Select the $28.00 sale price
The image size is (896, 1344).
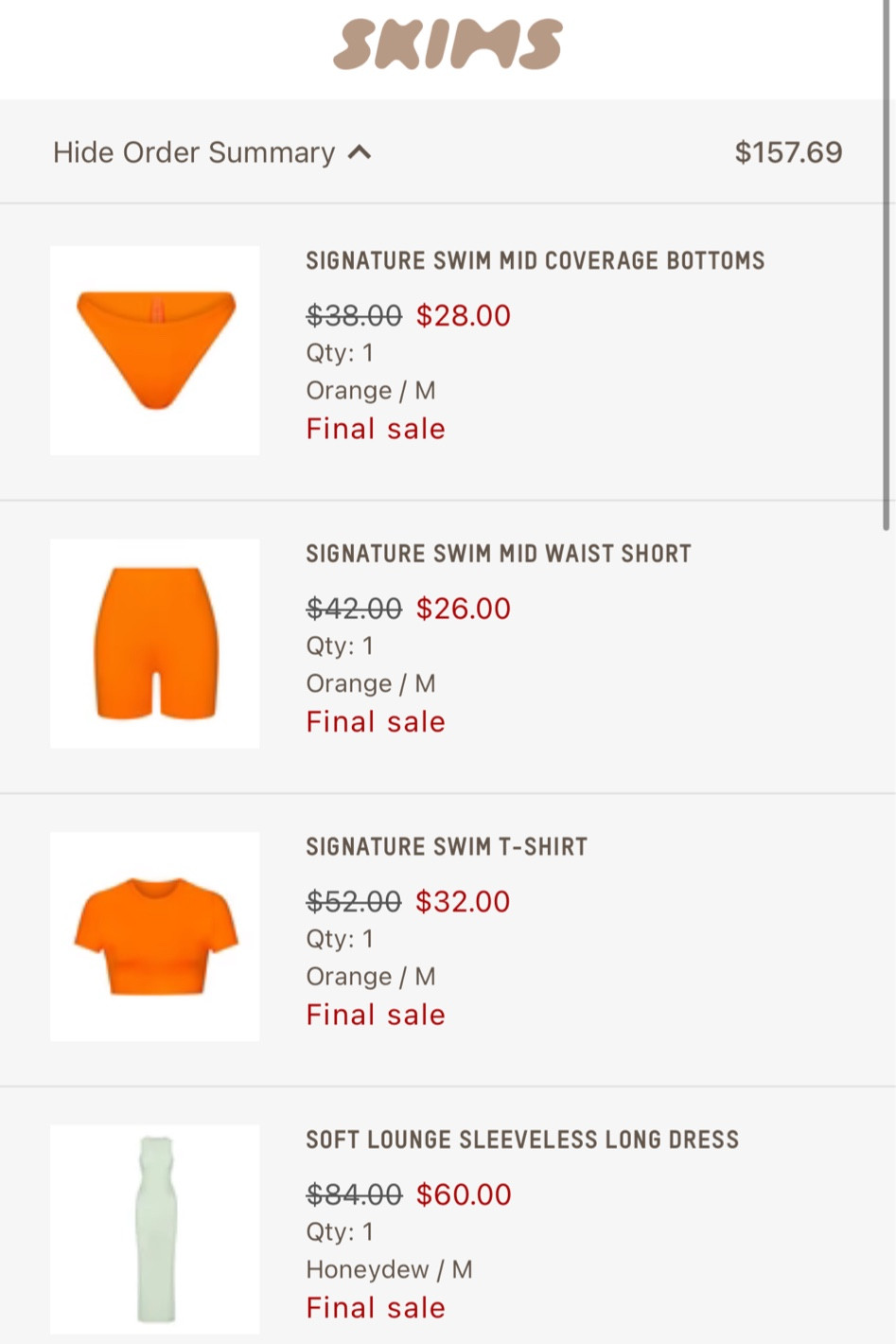coord(464,315)
